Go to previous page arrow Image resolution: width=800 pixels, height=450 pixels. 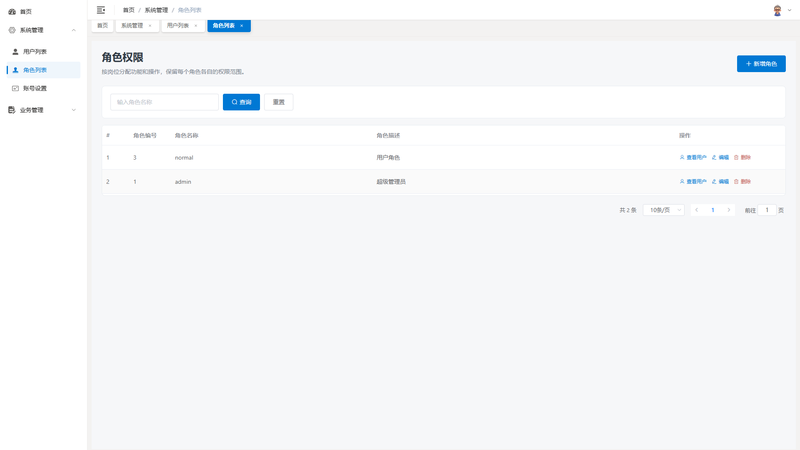(x=696, y=210)
